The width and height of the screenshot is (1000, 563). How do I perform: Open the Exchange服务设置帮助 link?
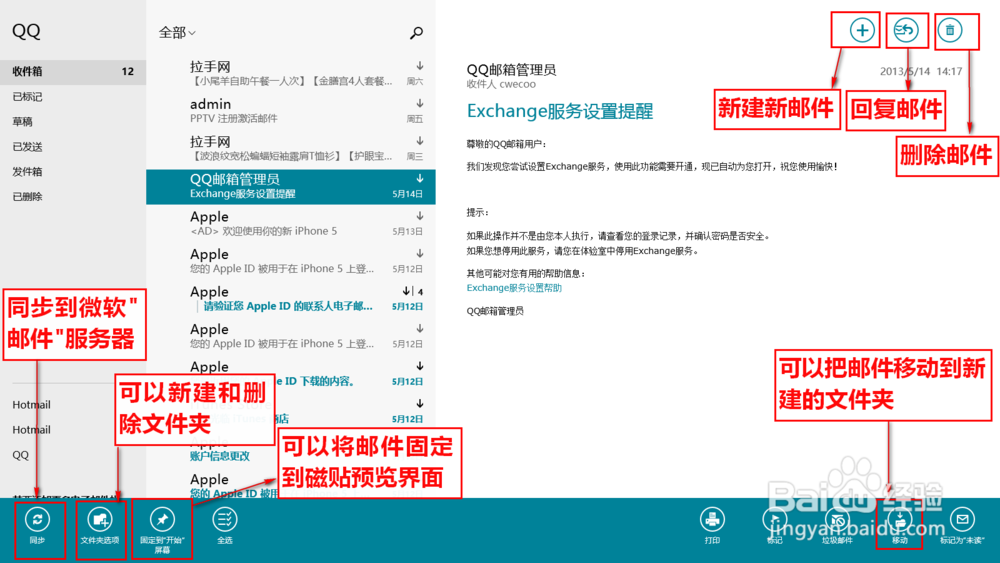(514, 288)
